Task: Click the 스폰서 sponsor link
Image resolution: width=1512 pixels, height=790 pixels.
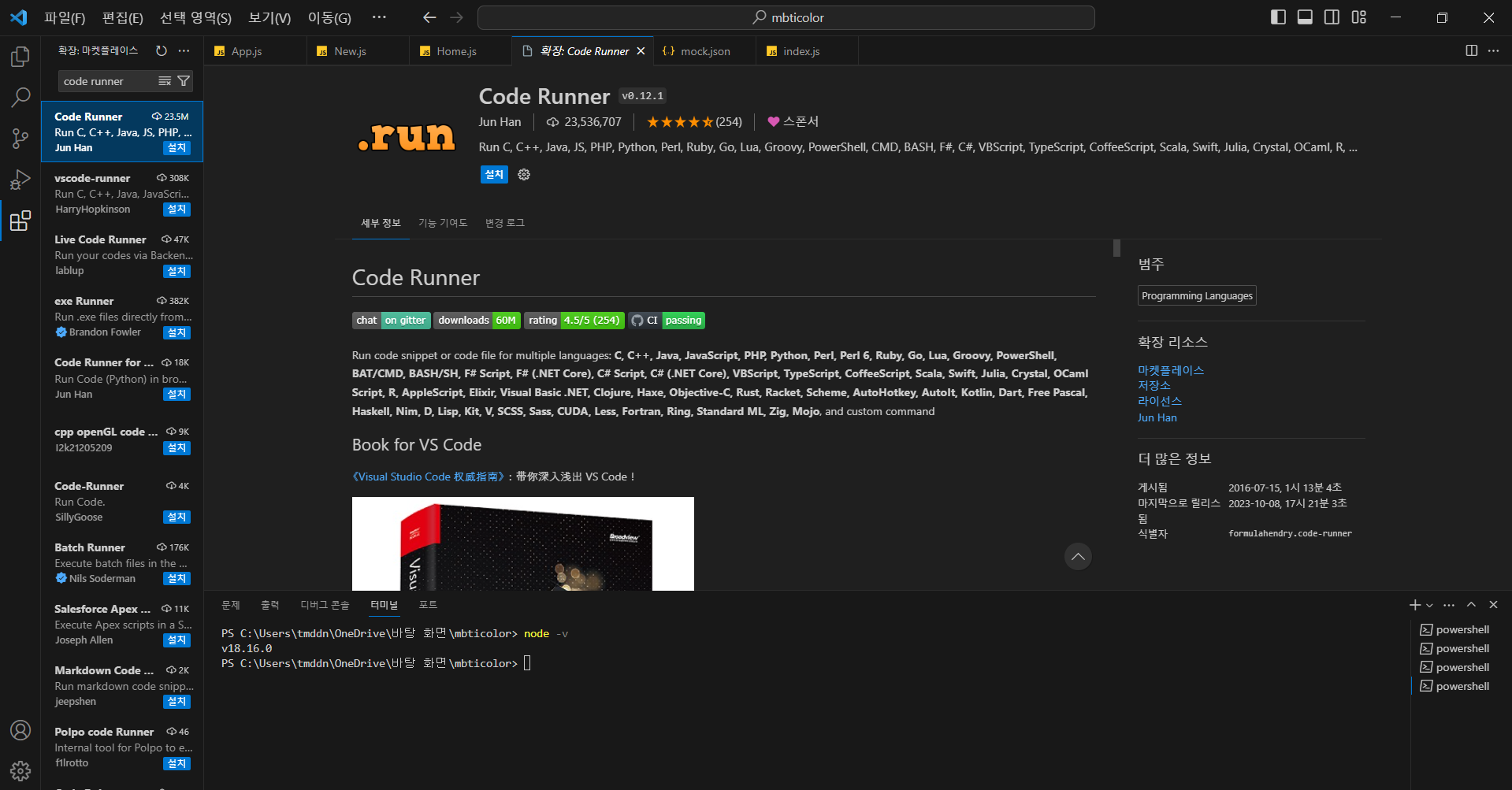Action: coord(793,121)
